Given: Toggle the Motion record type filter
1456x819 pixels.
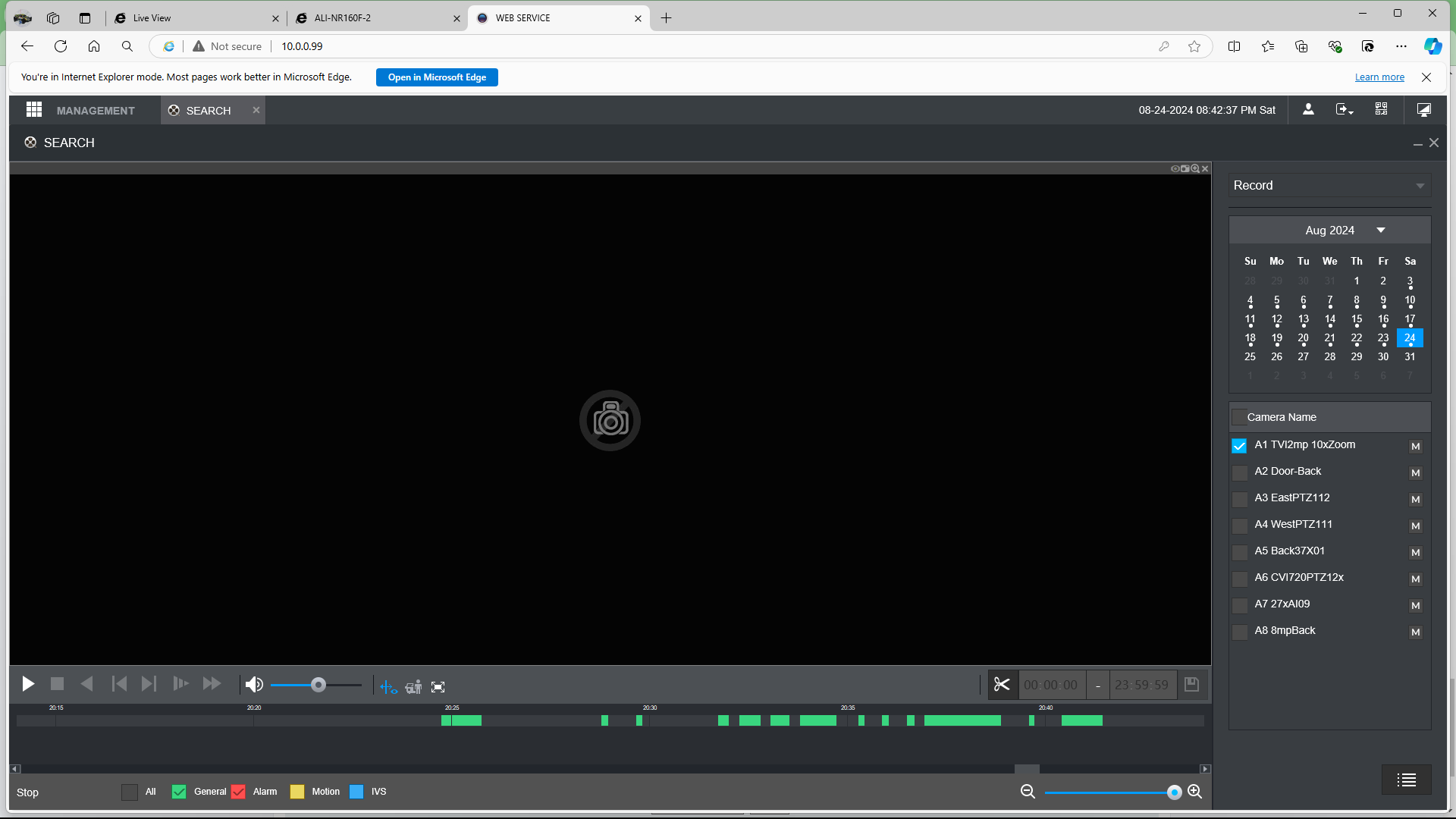Looking at the screenshot, I should tap(297, 792).
